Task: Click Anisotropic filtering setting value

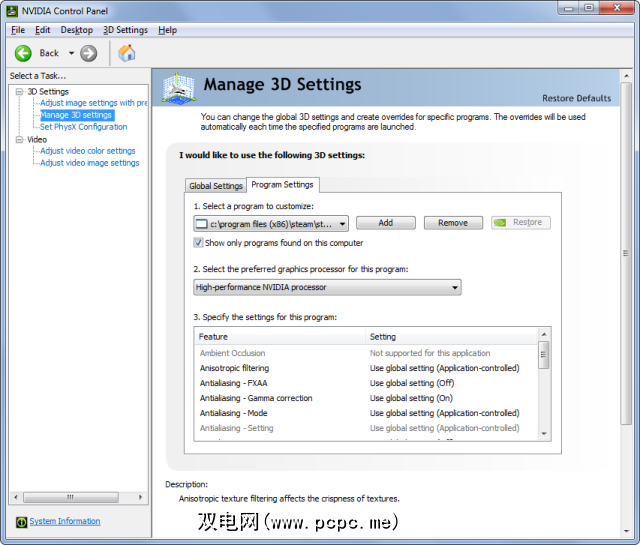Action: click(x=444, y=368)
